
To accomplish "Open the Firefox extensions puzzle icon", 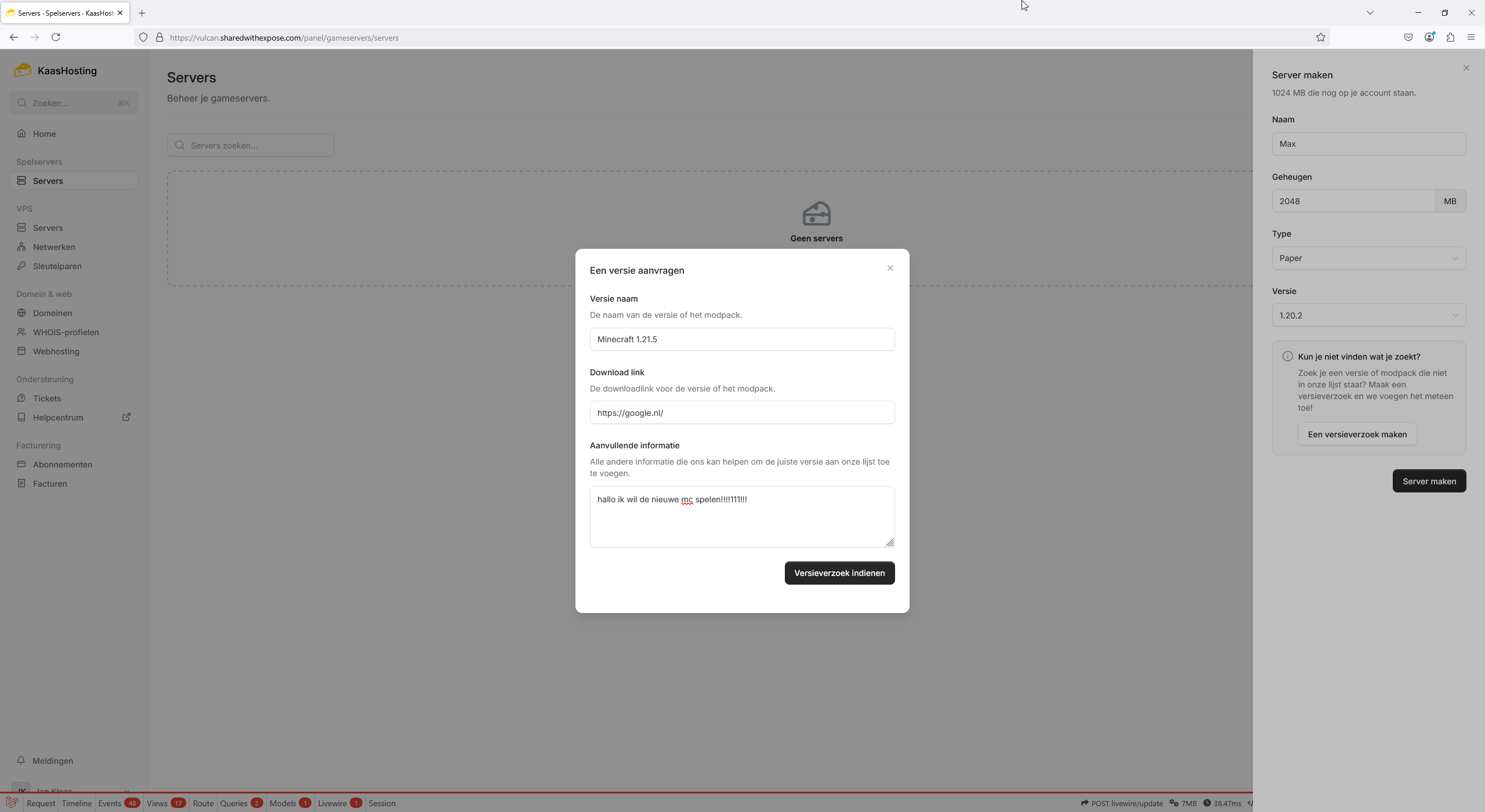I will [x=1450, y=38].
